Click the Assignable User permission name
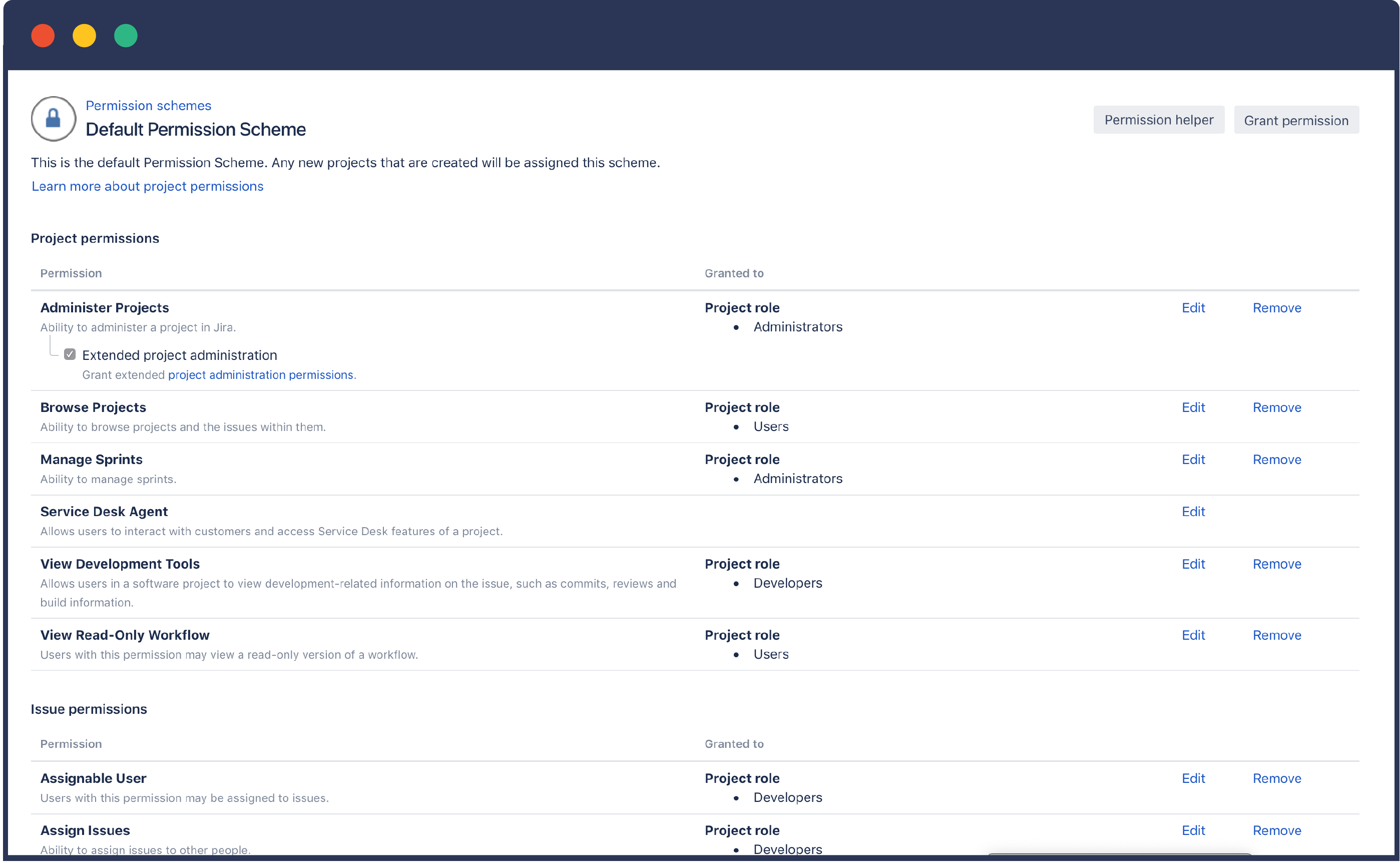 coord(93,778)
